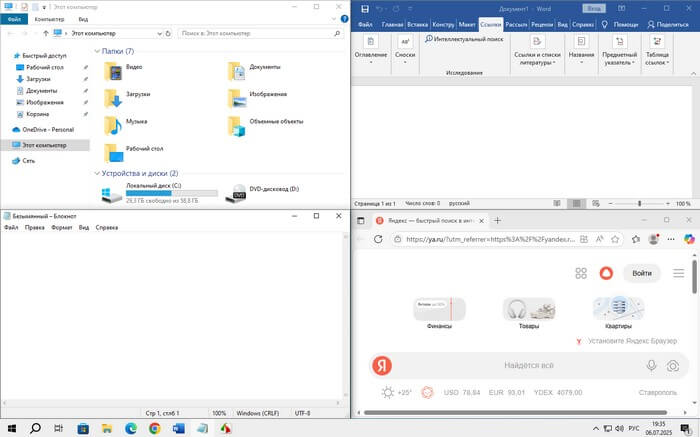
Task: Click the Войти button on Yandex
Action: click(642, 273)
